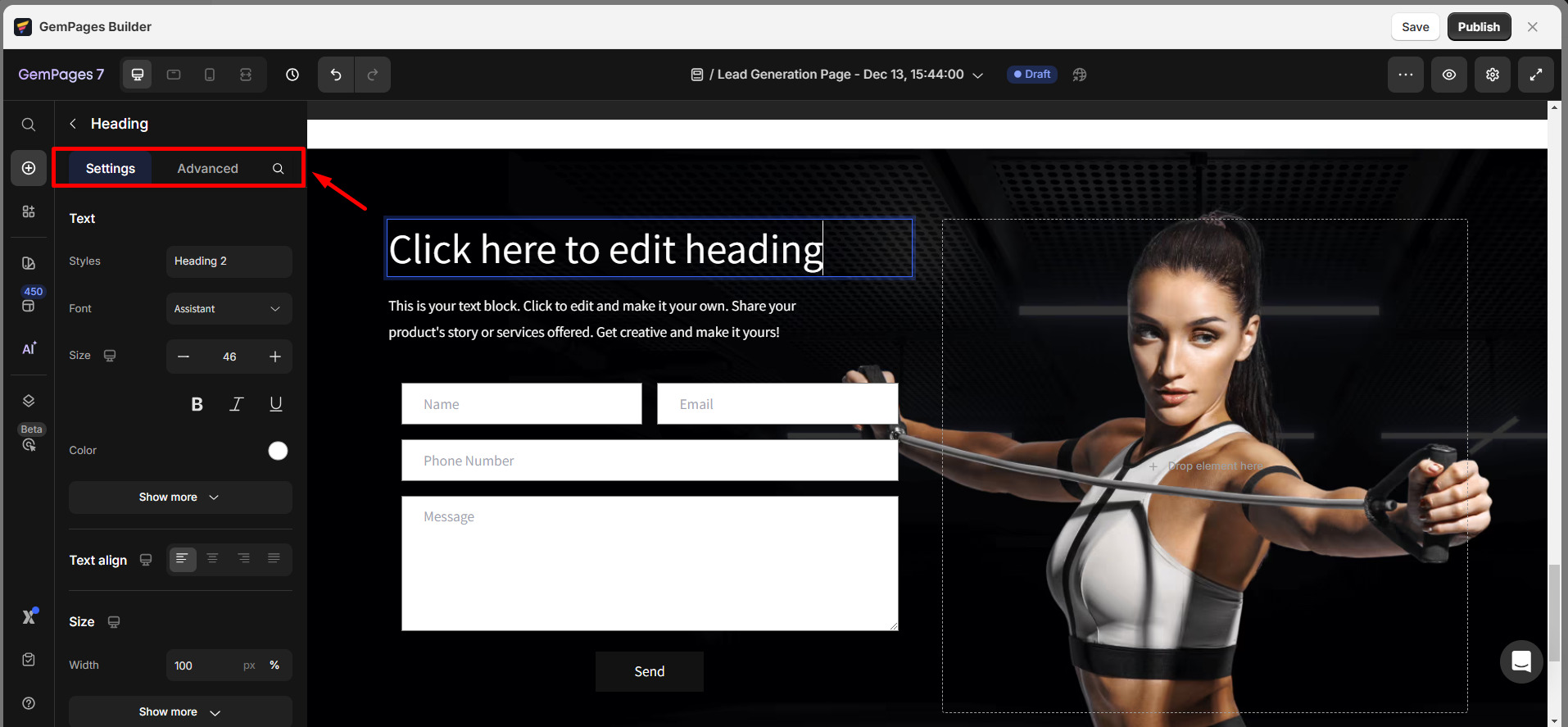Select the Settings tab
Image resolution: width=1568 pixels, height=727 pixels.
point(111,168)
